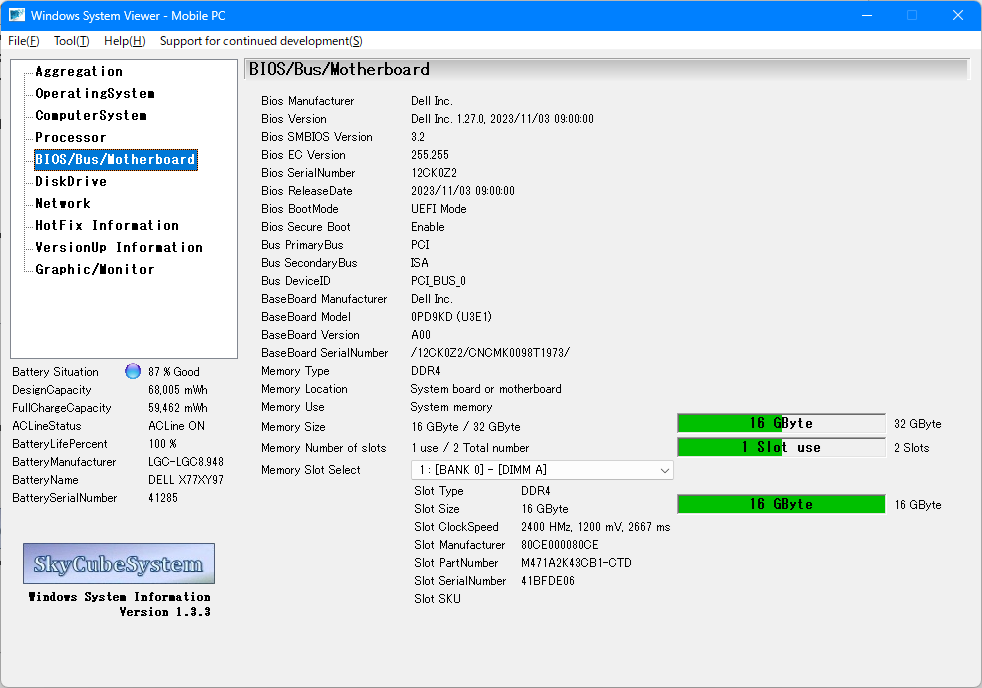Open the File menu

[24, 41]
